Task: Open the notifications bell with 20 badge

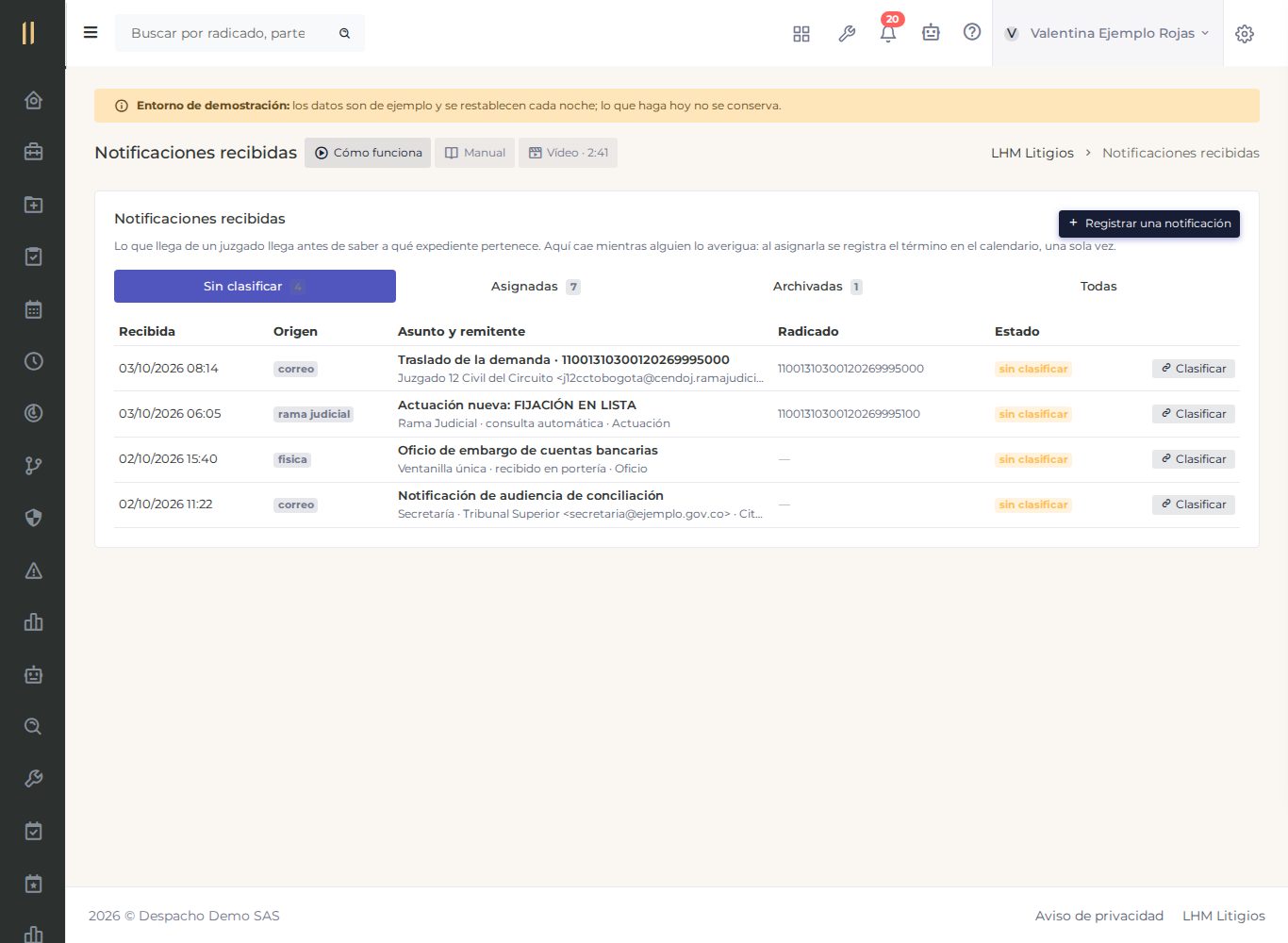Action: (x=888, y=32)
